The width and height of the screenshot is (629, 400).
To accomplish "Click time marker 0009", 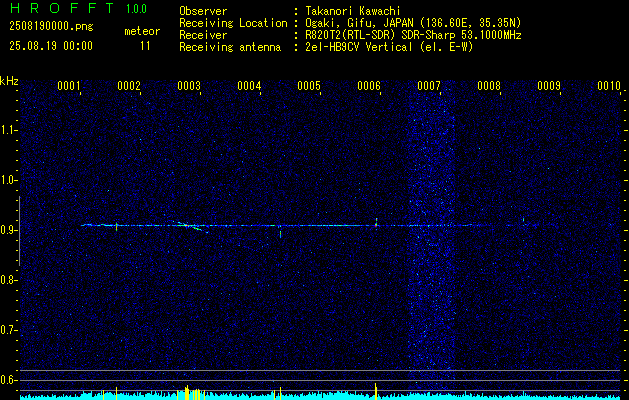I will point(549,86).
